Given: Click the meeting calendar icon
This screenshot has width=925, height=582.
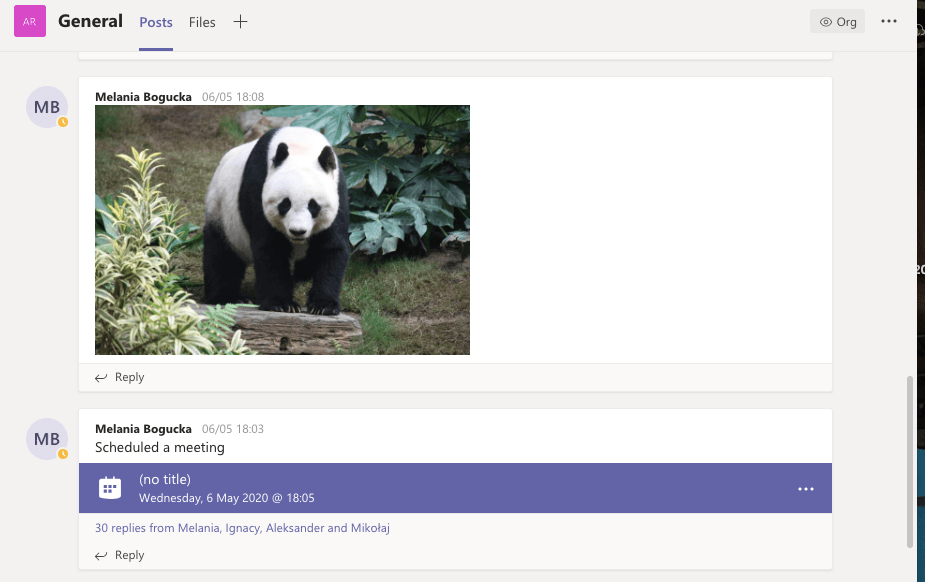Looking at the screenshot, I should click(x=110, y=488).
